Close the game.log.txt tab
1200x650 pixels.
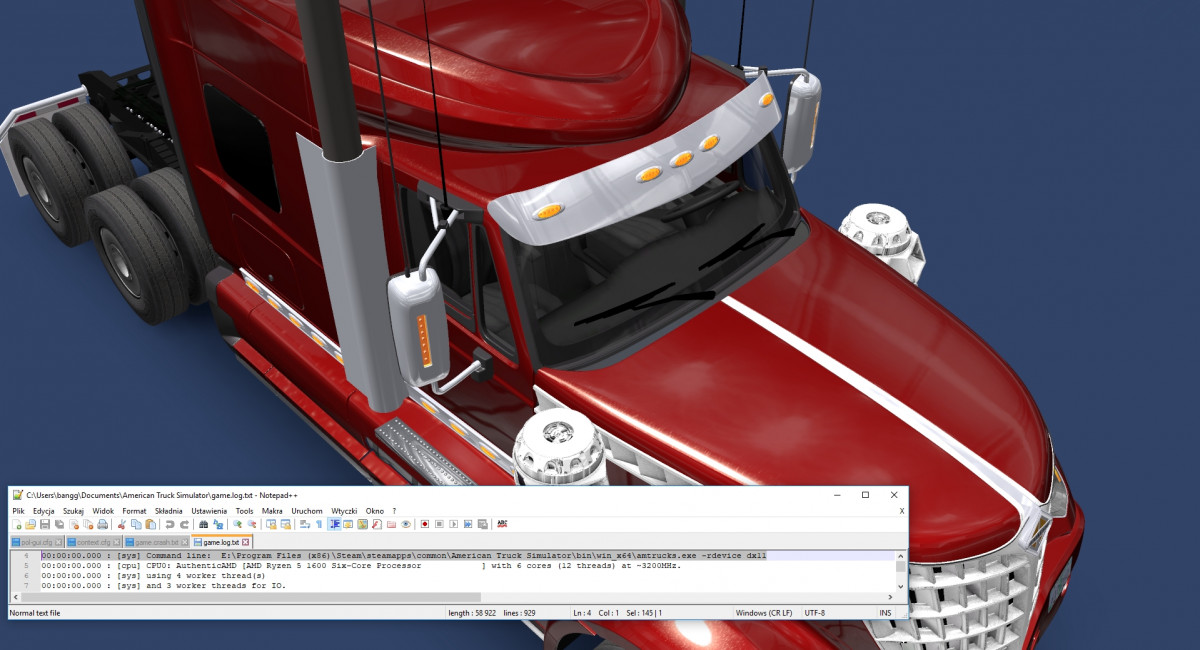click(x=245, y=542)
